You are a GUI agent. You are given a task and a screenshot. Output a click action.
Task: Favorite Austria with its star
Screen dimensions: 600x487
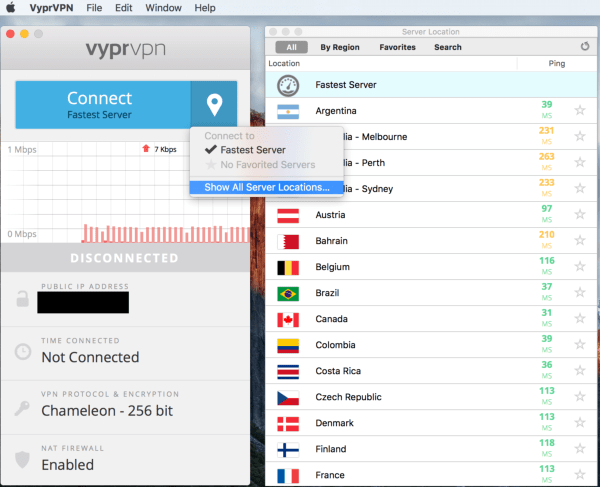click(x=580, y=214)
